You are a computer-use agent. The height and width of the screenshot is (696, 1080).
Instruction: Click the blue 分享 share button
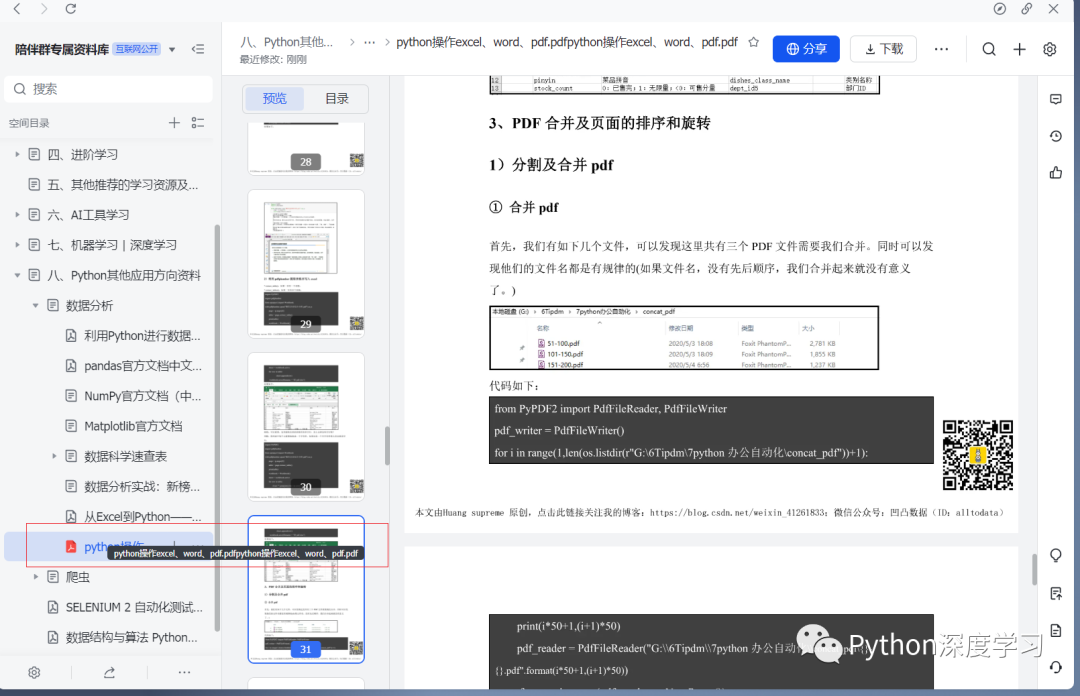tap(806, 48)
